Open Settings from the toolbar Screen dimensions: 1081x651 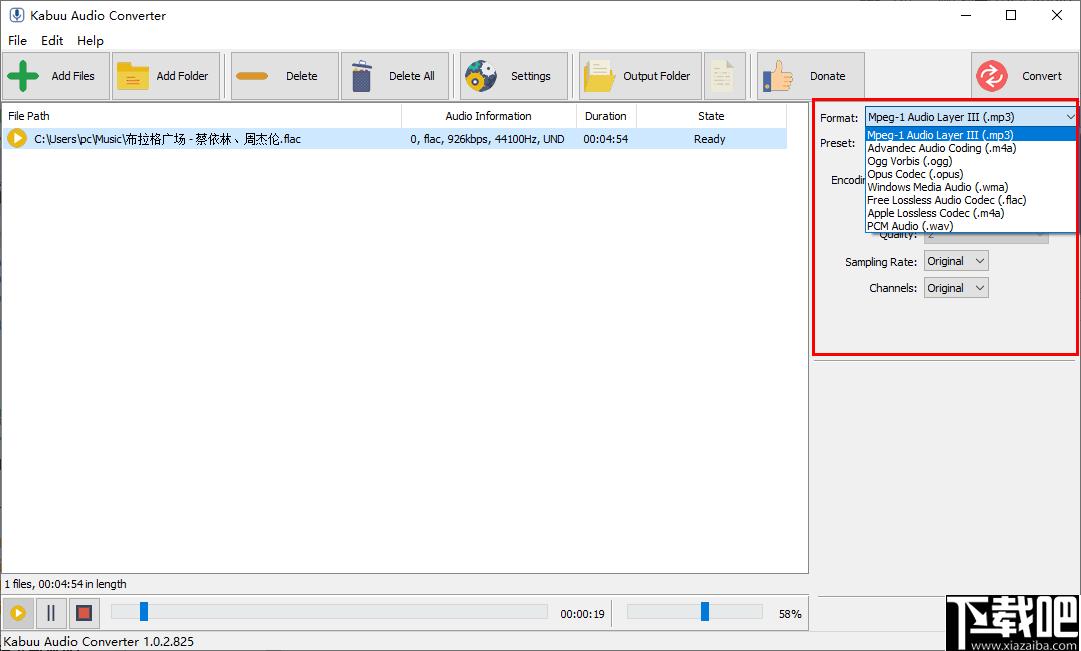tap(514, 76)
